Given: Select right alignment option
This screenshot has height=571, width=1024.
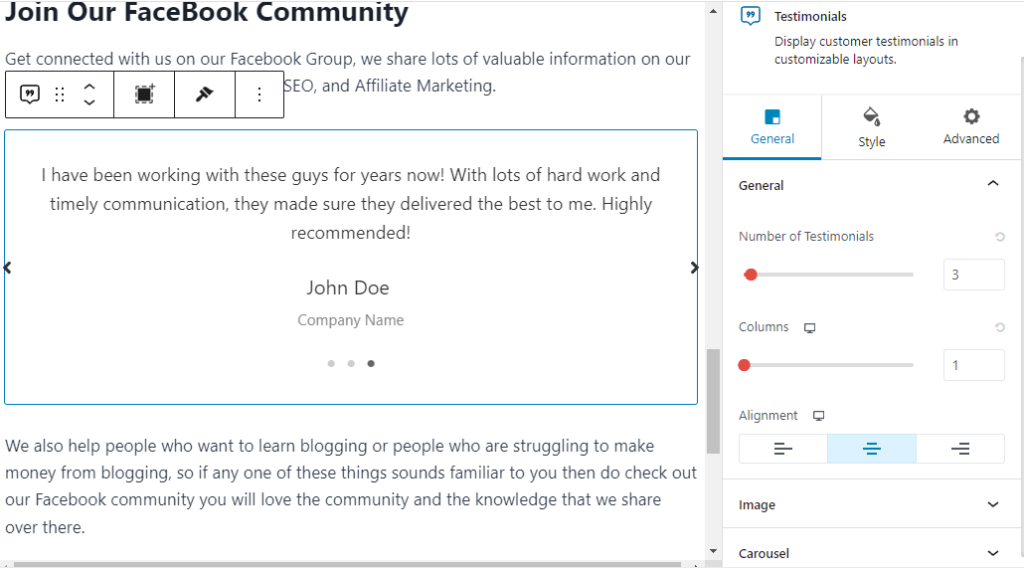Looking at the screenshot, I should point(960,449).
